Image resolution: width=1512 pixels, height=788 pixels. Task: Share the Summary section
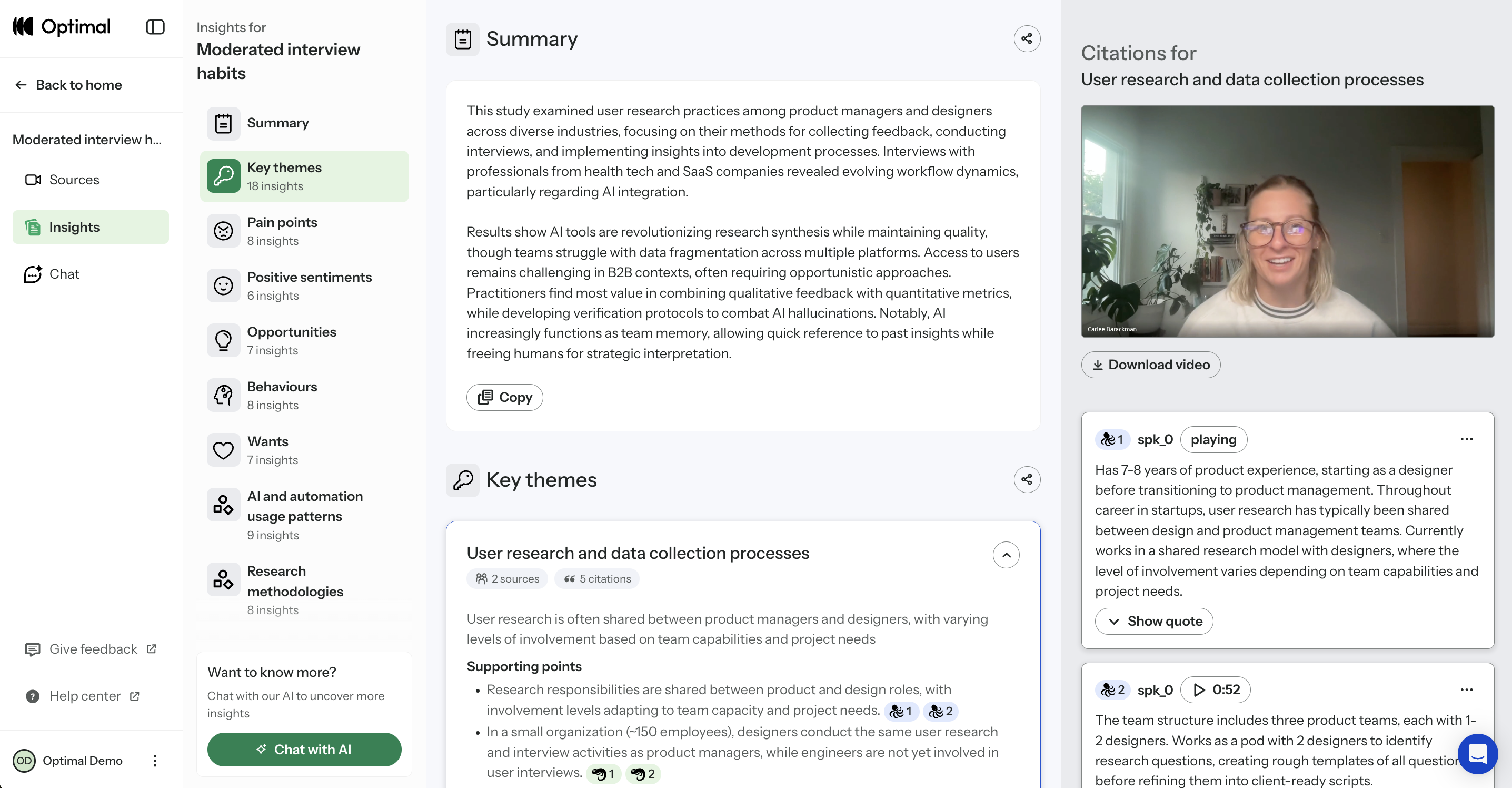click(1027, 39)
